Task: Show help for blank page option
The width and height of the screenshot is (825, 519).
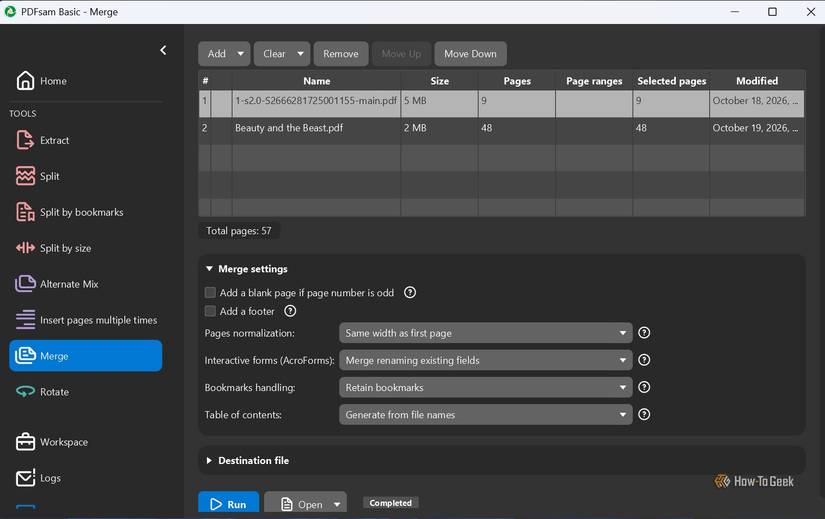Action: tap(410, 293)
